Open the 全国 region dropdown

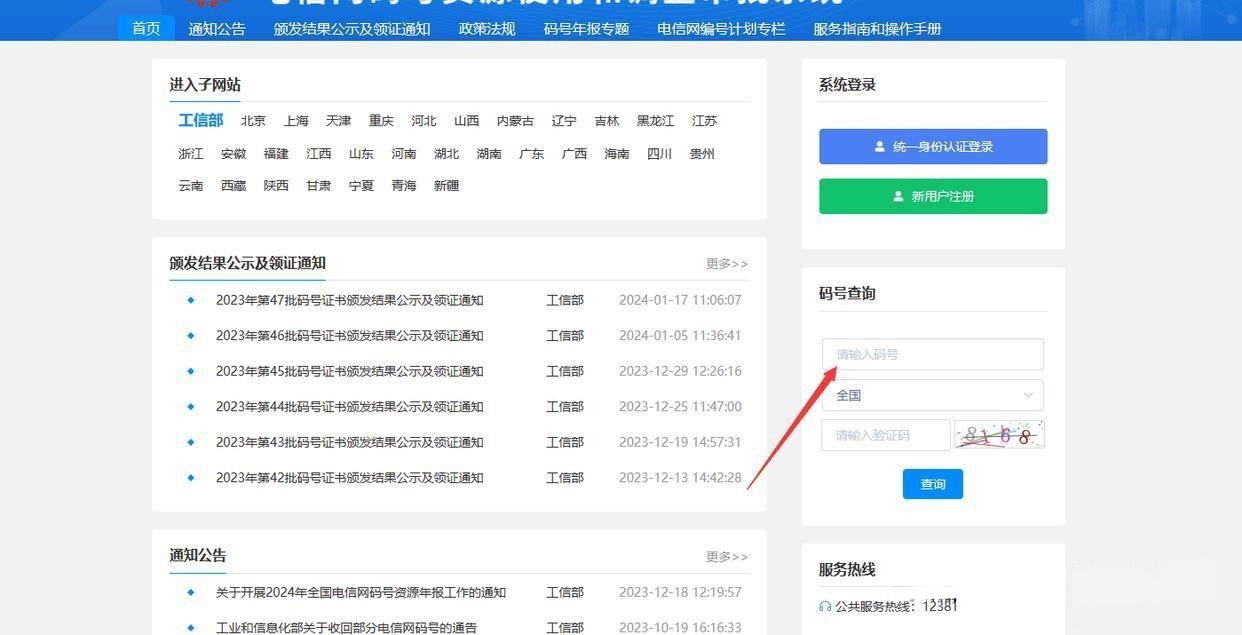pos(933,395)
